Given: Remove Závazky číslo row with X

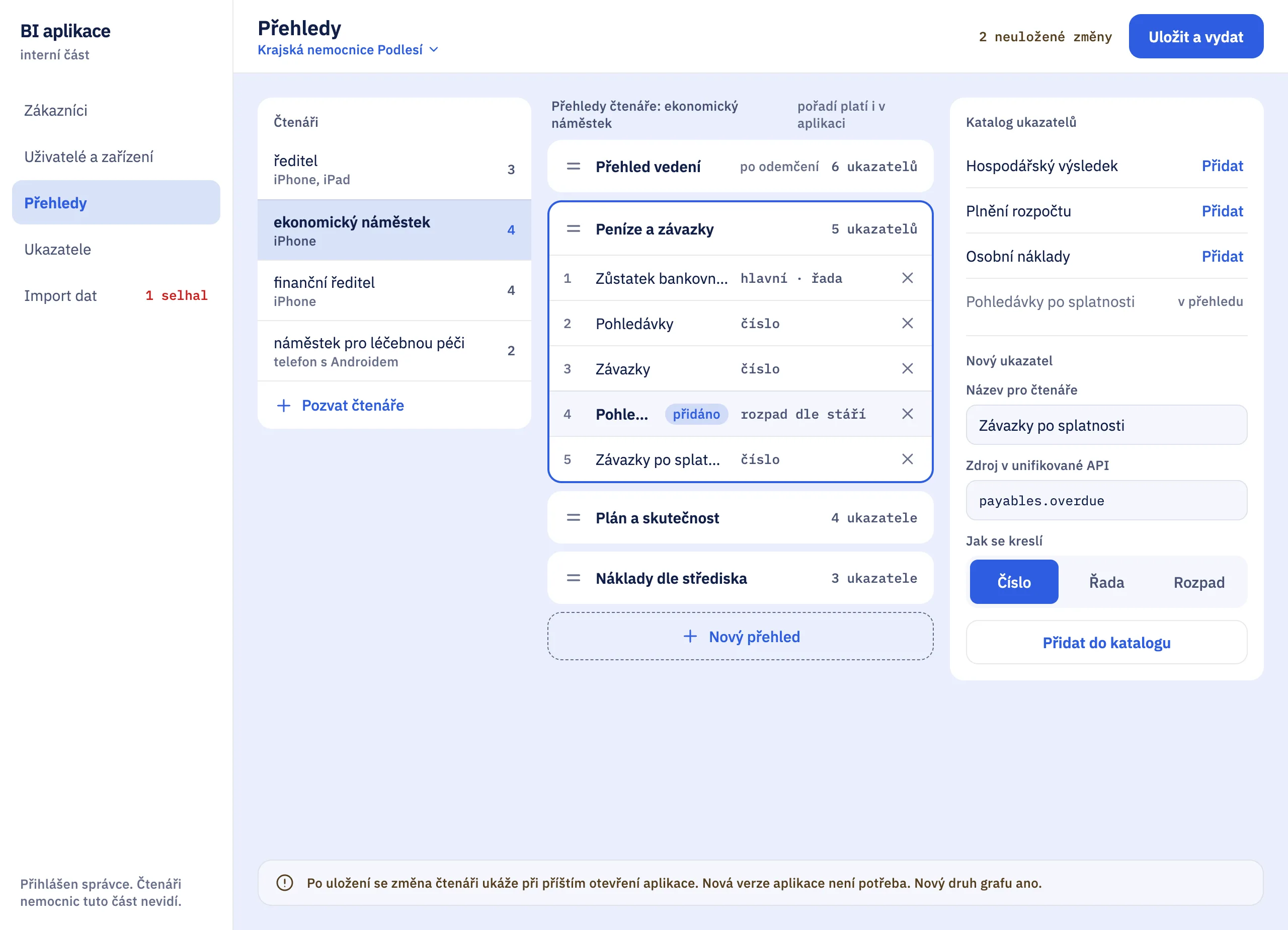Looking at the screenshot, I should click(x=907, y=369).
